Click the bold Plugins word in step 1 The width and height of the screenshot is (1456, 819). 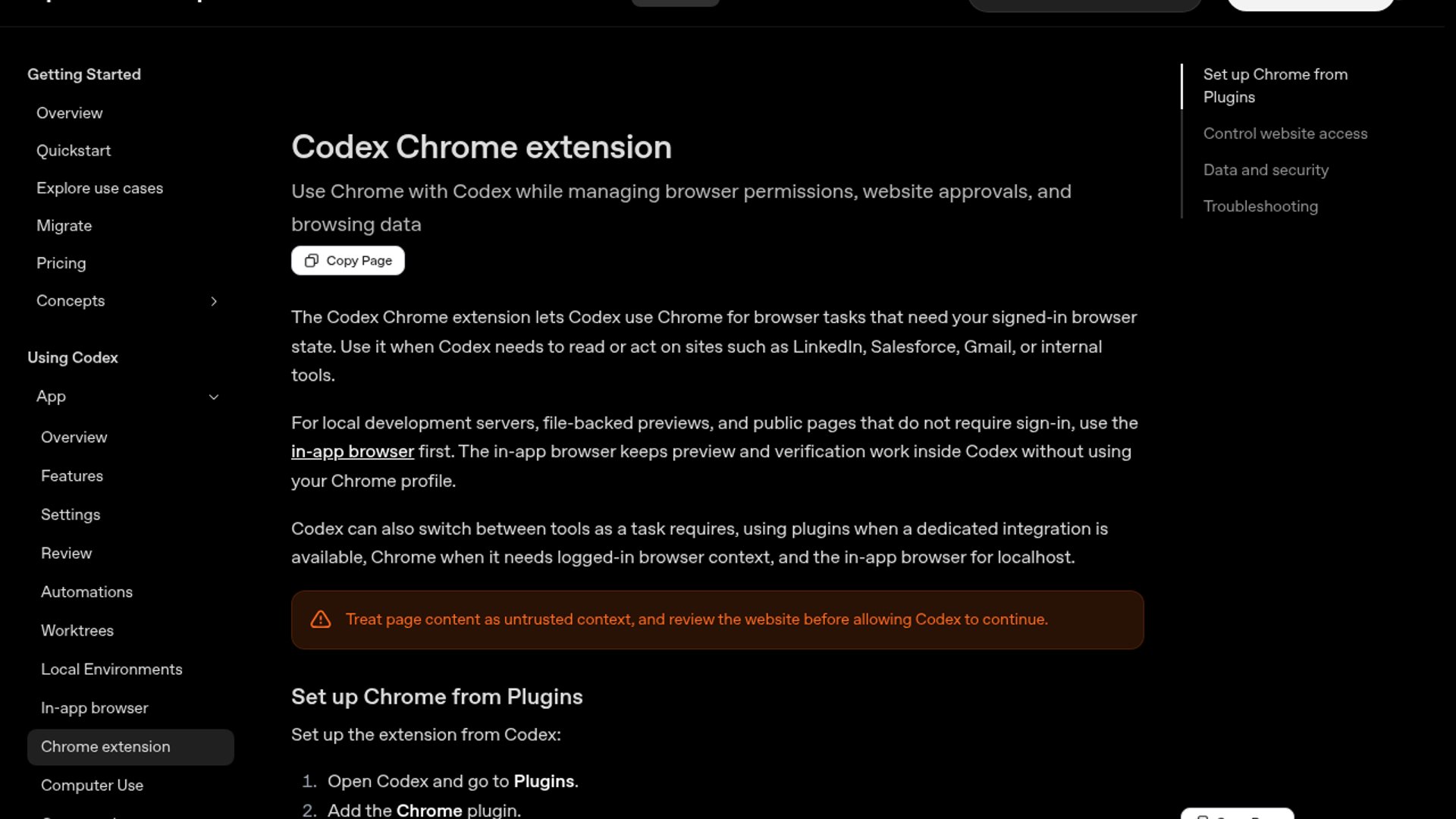pyautogui.click(x=544, y=782)
